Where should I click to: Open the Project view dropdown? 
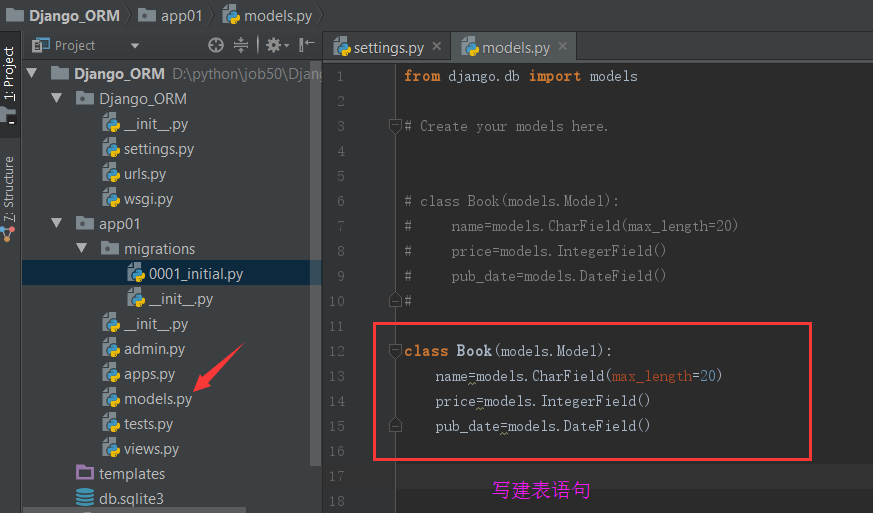click(x=135, y=46)
